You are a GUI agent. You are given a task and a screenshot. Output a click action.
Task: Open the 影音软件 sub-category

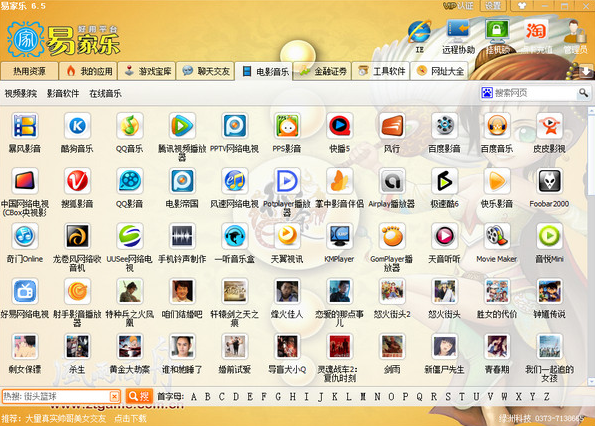pyautogui.click(x=63, y=94)
